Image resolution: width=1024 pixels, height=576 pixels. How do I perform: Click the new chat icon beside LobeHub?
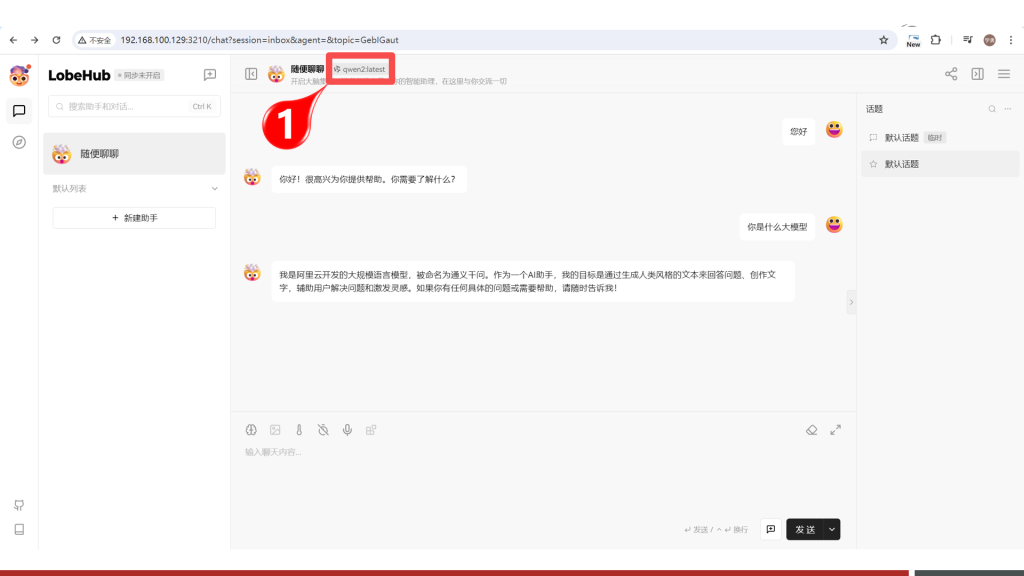(x=209, y=75)
